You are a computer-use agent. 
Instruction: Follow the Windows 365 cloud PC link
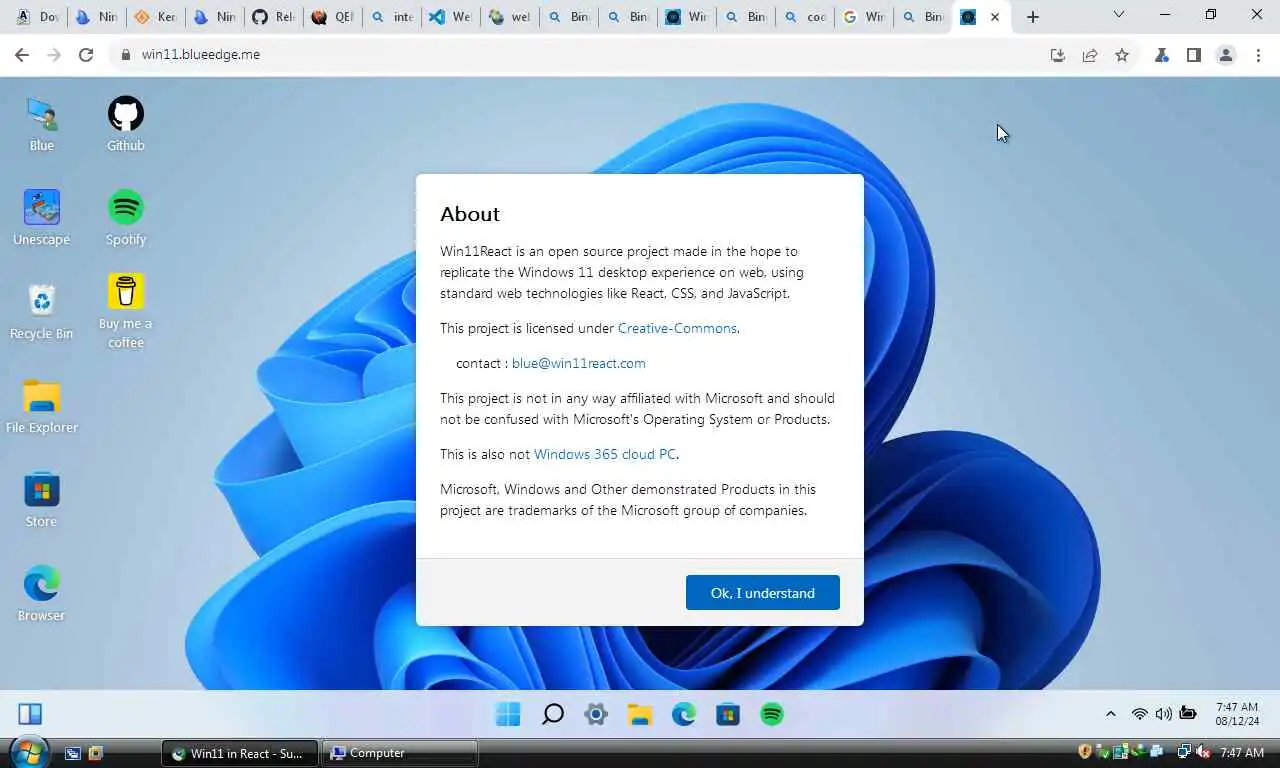[605, 454]
